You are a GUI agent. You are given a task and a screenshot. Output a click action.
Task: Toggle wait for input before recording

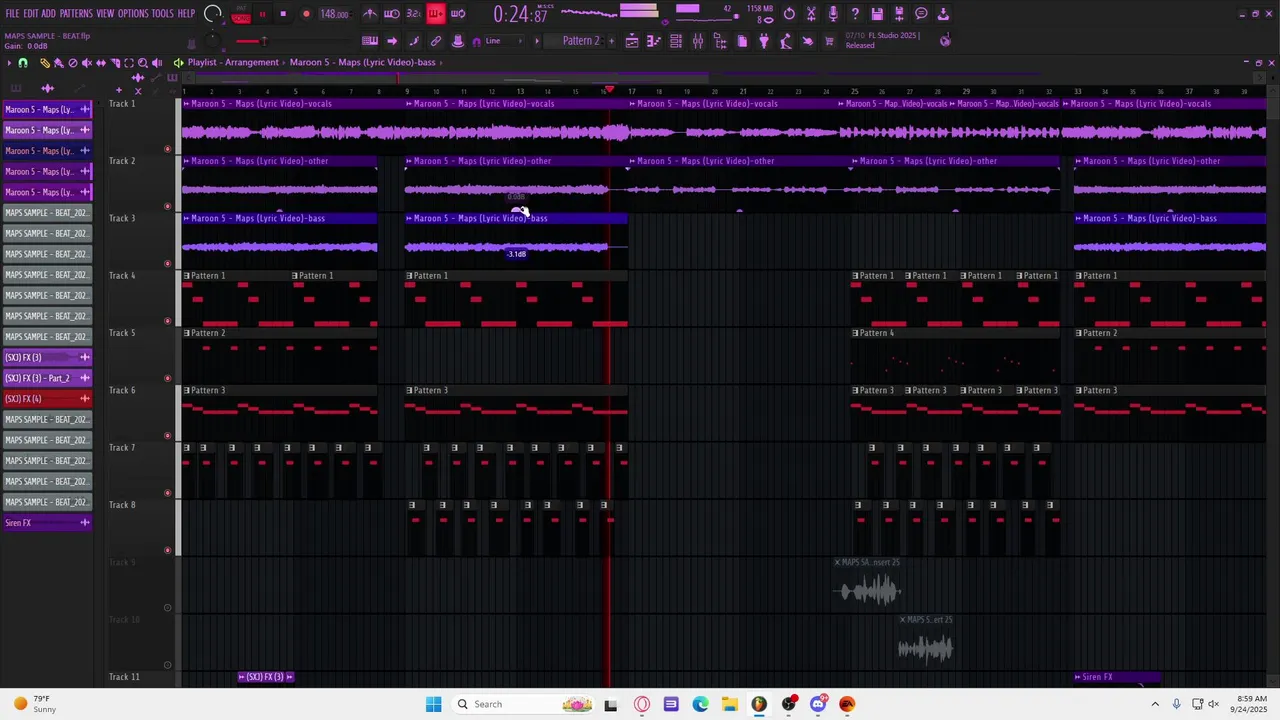pyautogui.click(x=392, y=14)
